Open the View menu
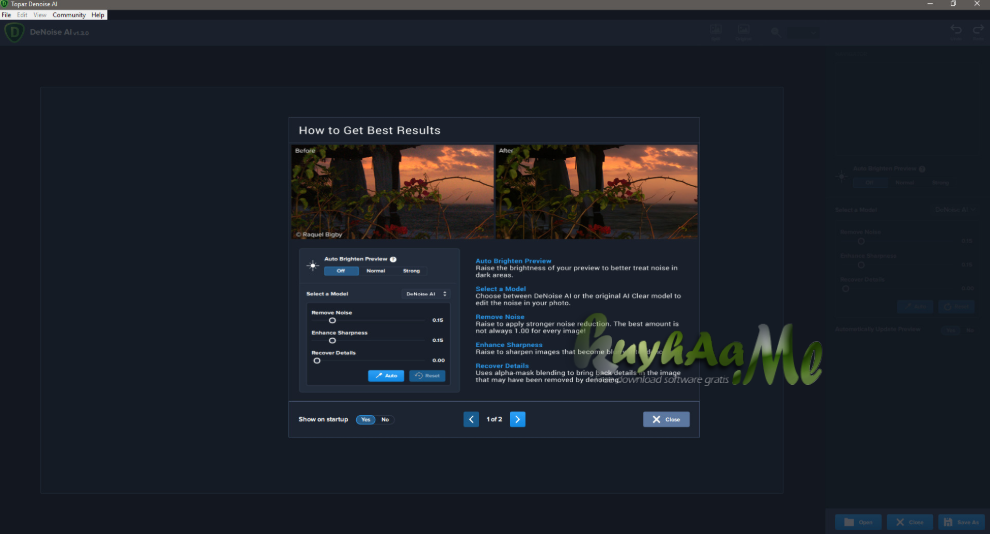The width and height of the screenshot is (990, 534). click(40, 15)
